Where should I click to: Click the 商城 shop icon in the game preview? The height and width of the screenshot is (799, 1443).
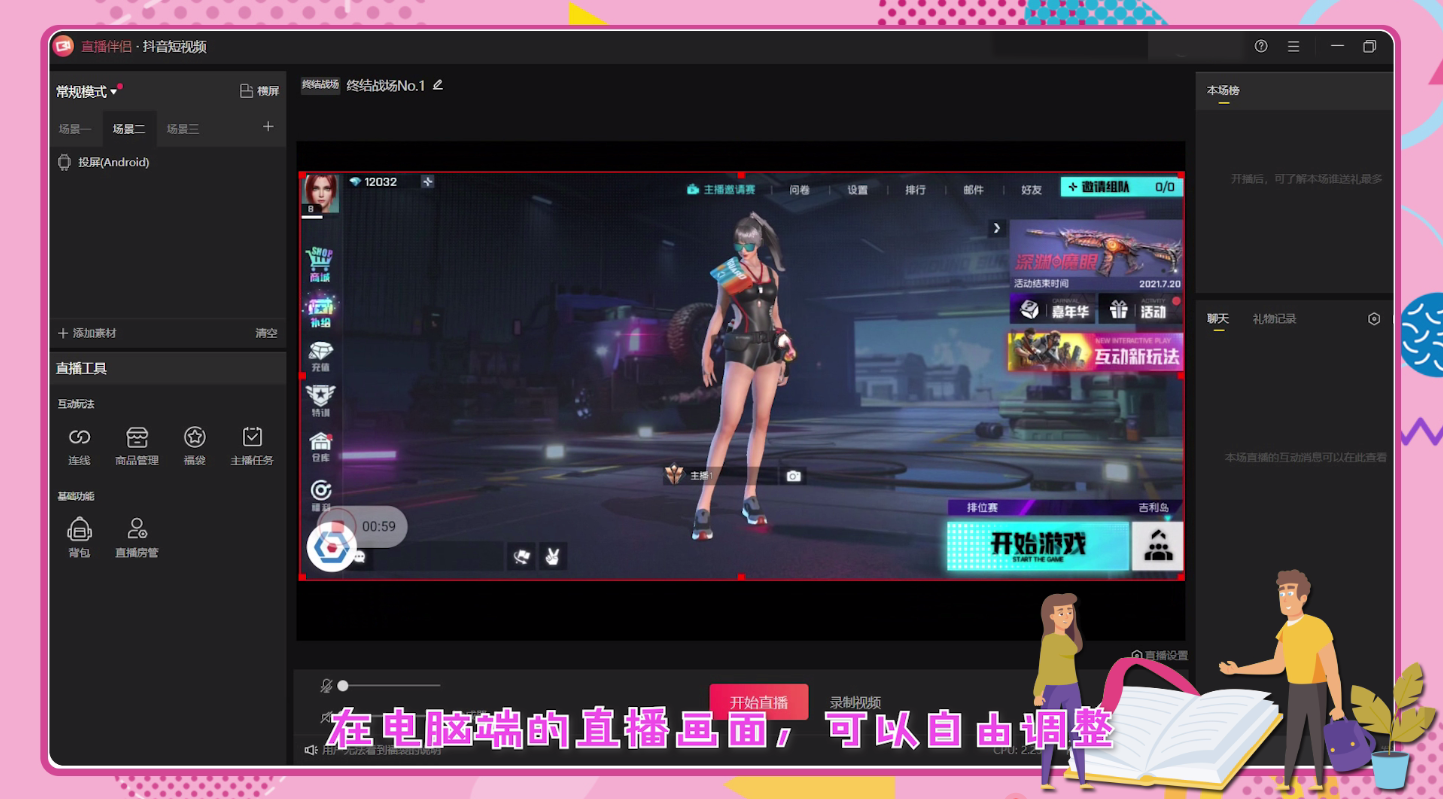point(320,264)
